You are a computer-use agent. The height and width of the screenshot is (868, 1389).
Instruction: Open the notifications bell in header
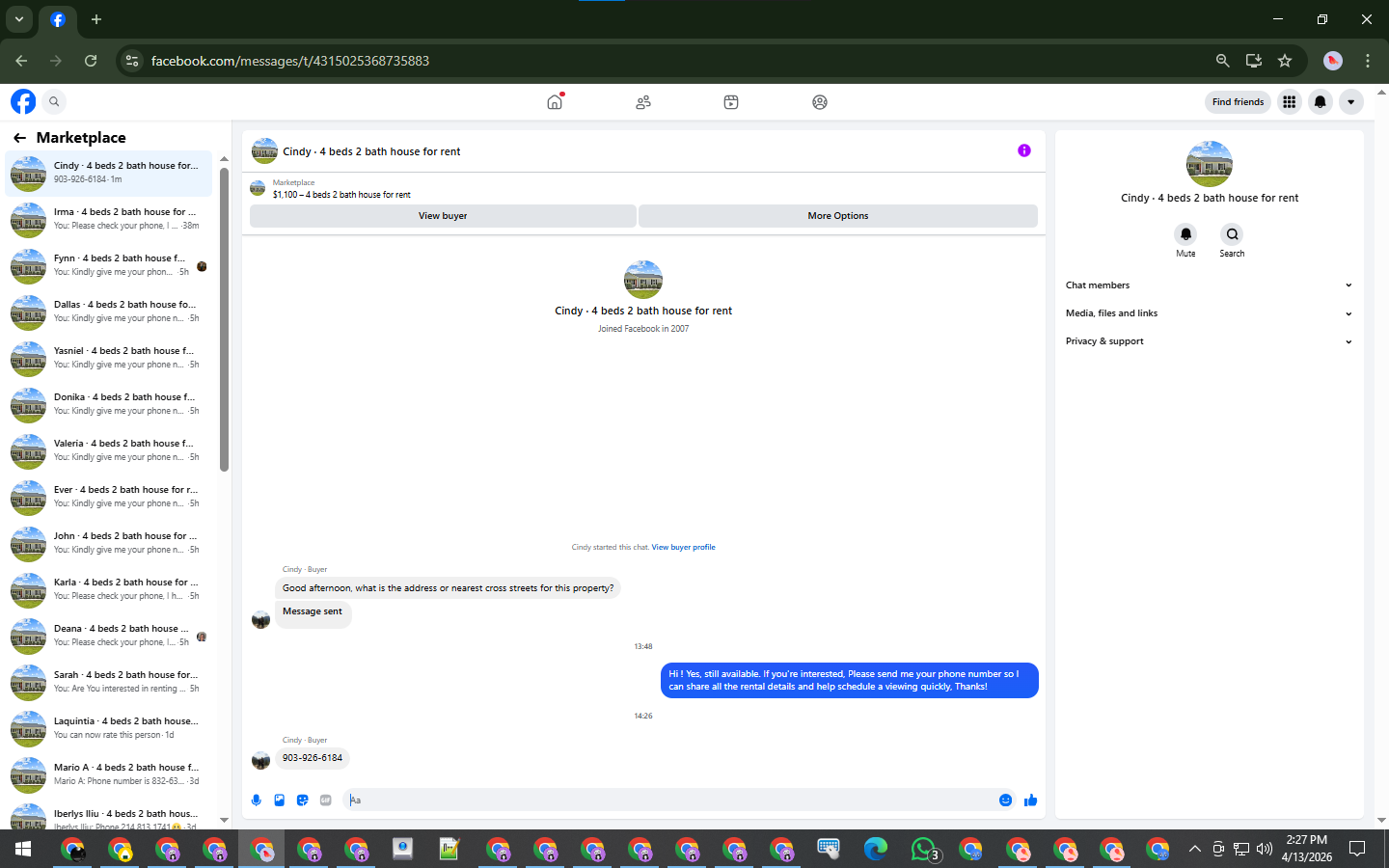click(x=1320, y=101)
